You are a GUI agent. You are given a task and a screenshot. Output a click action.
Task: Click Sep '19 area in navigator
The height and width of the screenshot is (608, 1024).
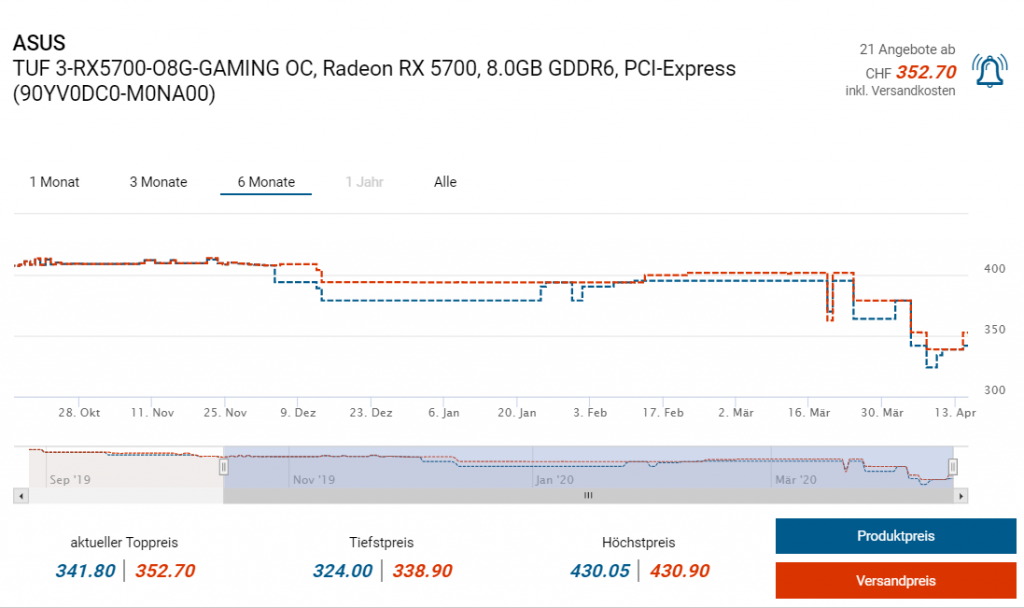pyautogui.click(x=70, y=480)
